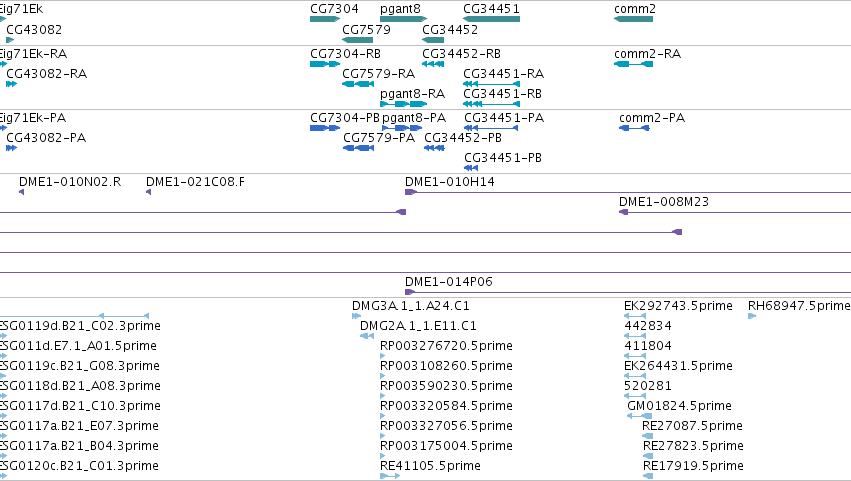The height and width of the screenshot is (481, 851).
Task: Select EST RH68947.5prime
Action: click(x=799, y=306)
